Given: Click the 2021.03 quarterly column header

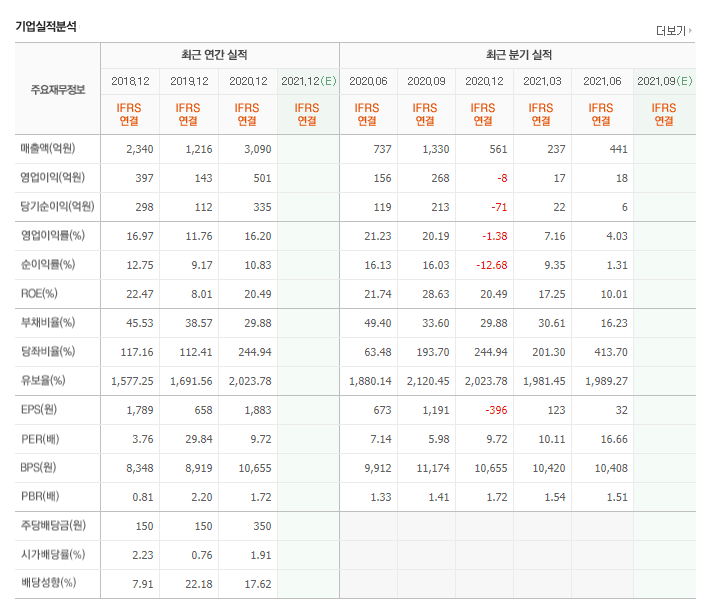Looking at the screenshot, I should tap(542, 81).
